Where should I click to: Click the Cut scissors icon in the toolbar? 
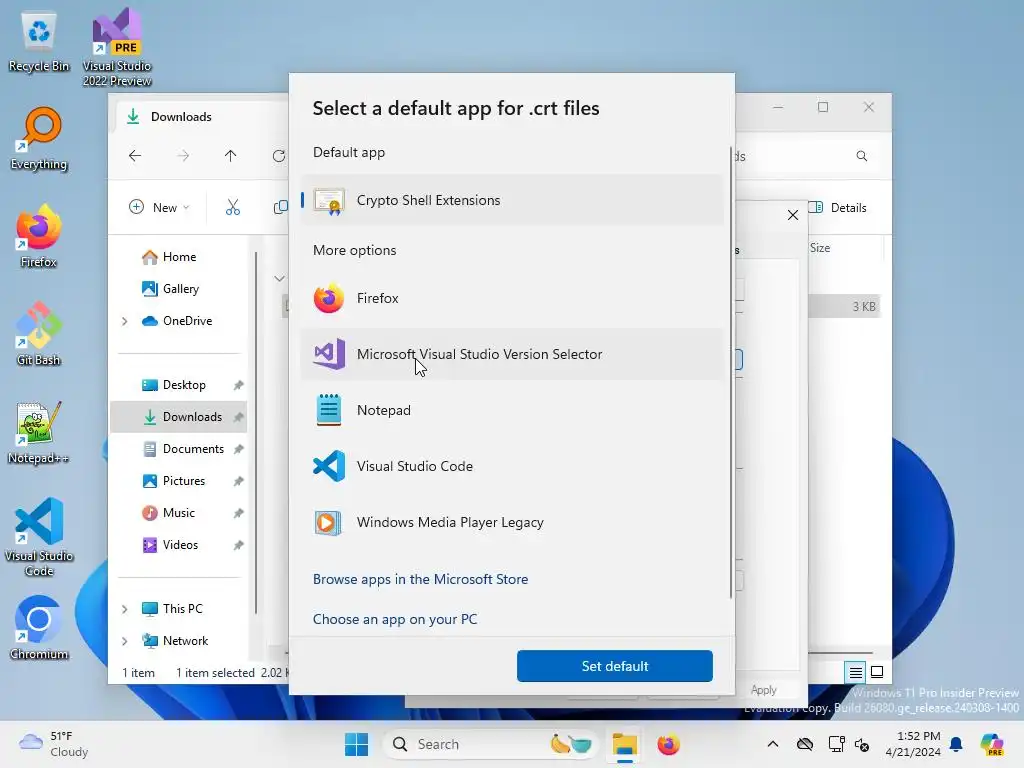click(x=232, y=208)
